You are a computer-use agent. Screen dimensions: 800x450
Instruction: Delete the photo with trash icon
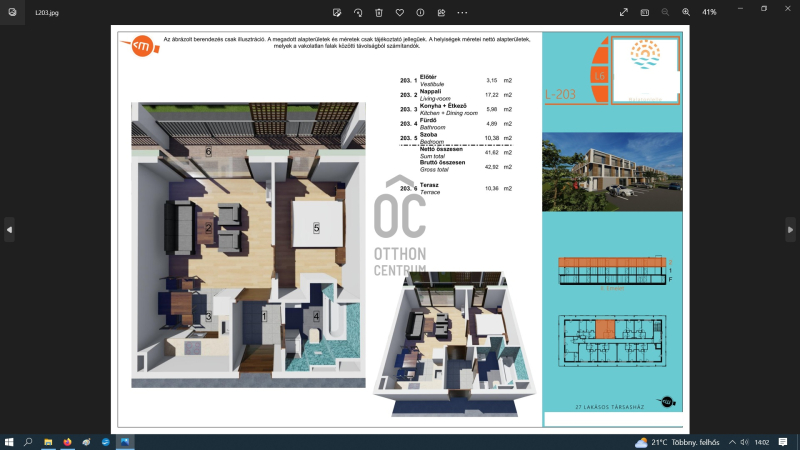pos(379,12)
